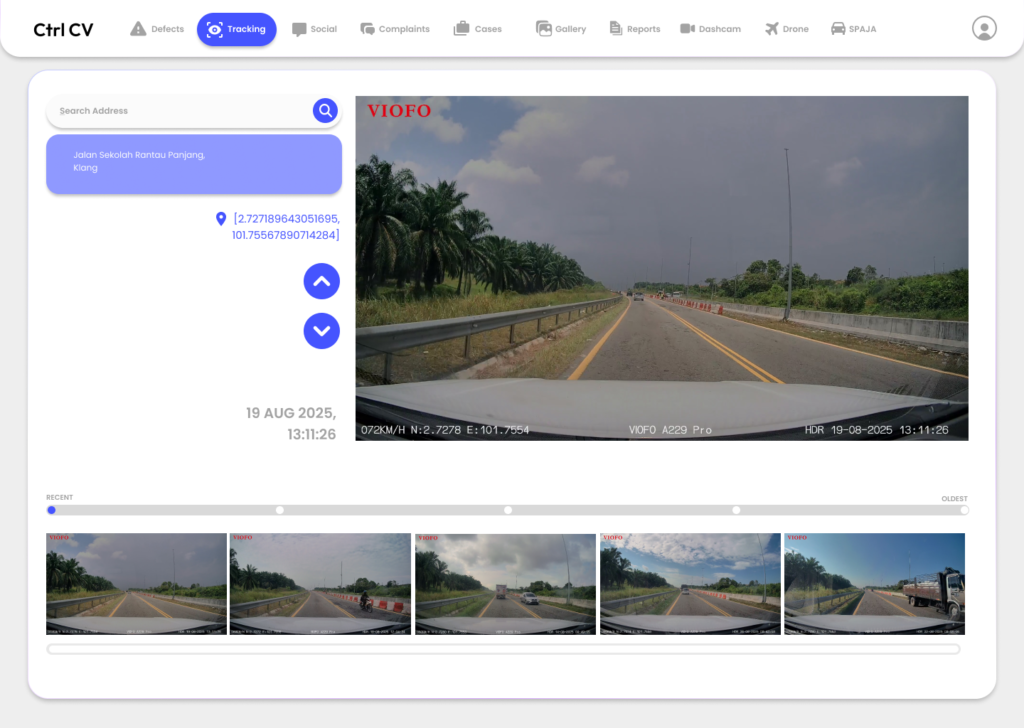Click in the Search Address field
The width and height of the screenshot is (1024, 728).
[x=180, y=111]
